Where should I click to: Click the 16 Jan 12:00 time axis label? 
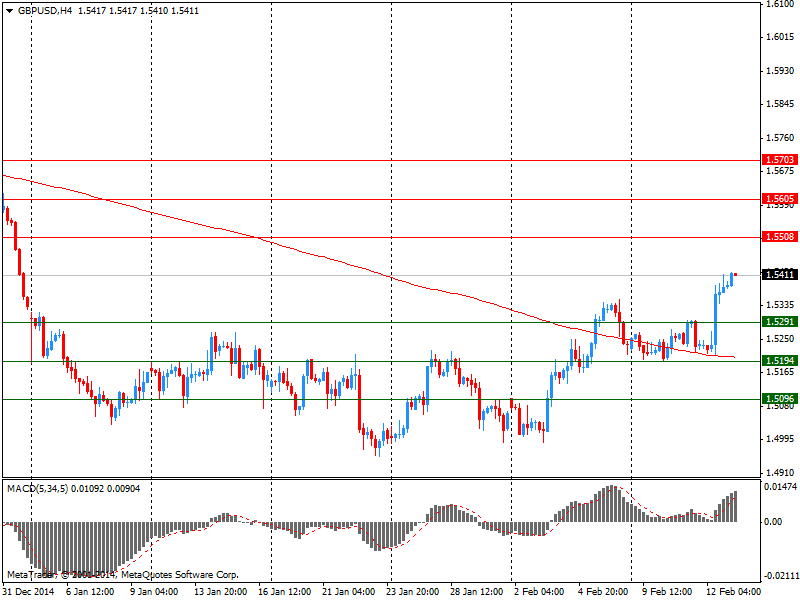coord(284,592)
